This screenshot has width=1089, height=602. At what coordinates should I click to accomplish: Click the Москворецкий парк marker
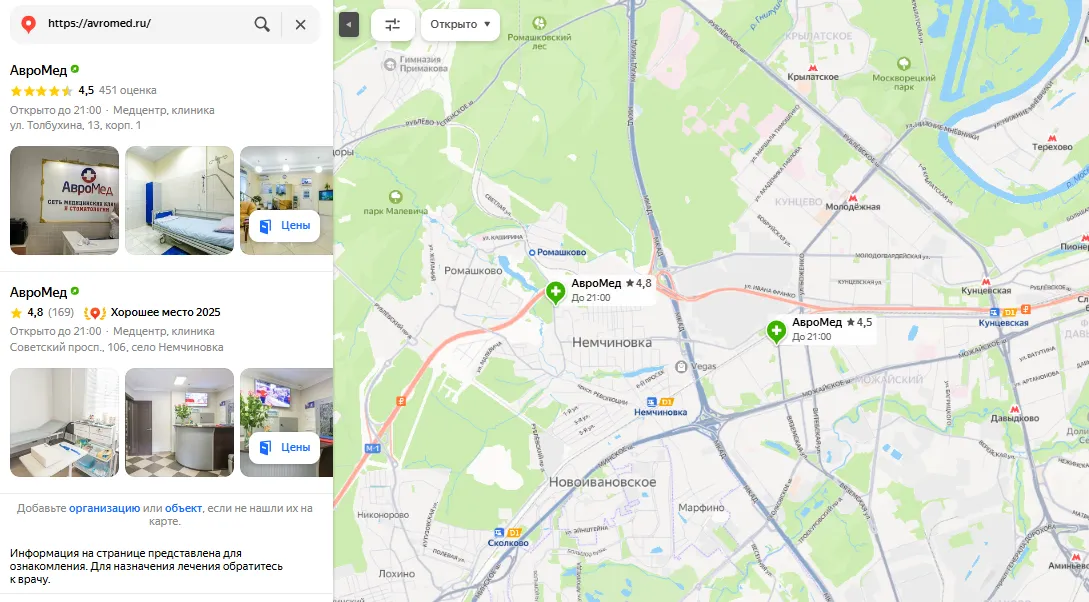coord(904,64)
